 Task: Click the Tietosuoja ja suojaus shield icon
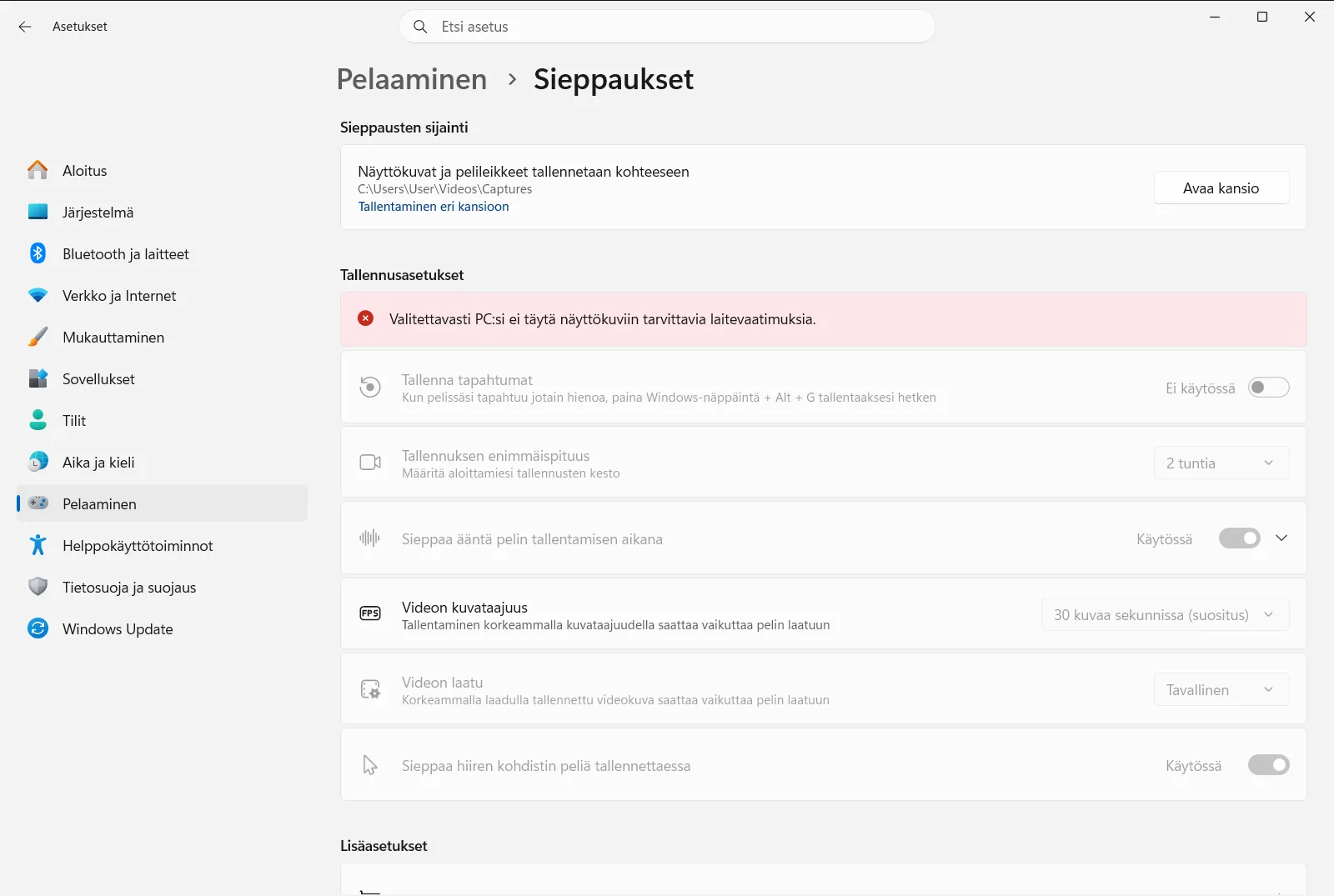(38, 587)
